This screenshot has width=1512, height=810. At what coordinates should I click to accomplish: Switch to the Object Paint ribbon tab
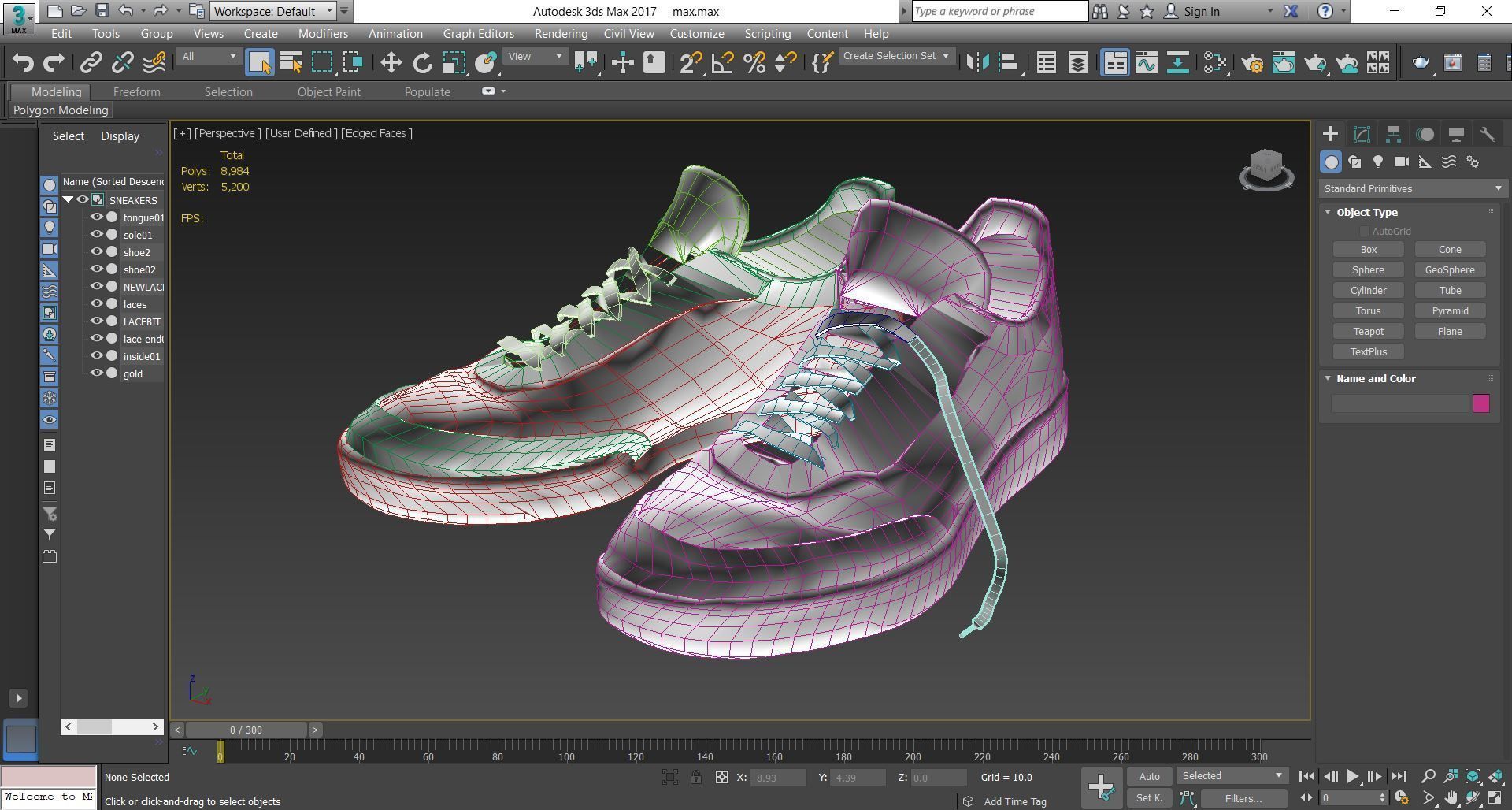click(328, 92)
